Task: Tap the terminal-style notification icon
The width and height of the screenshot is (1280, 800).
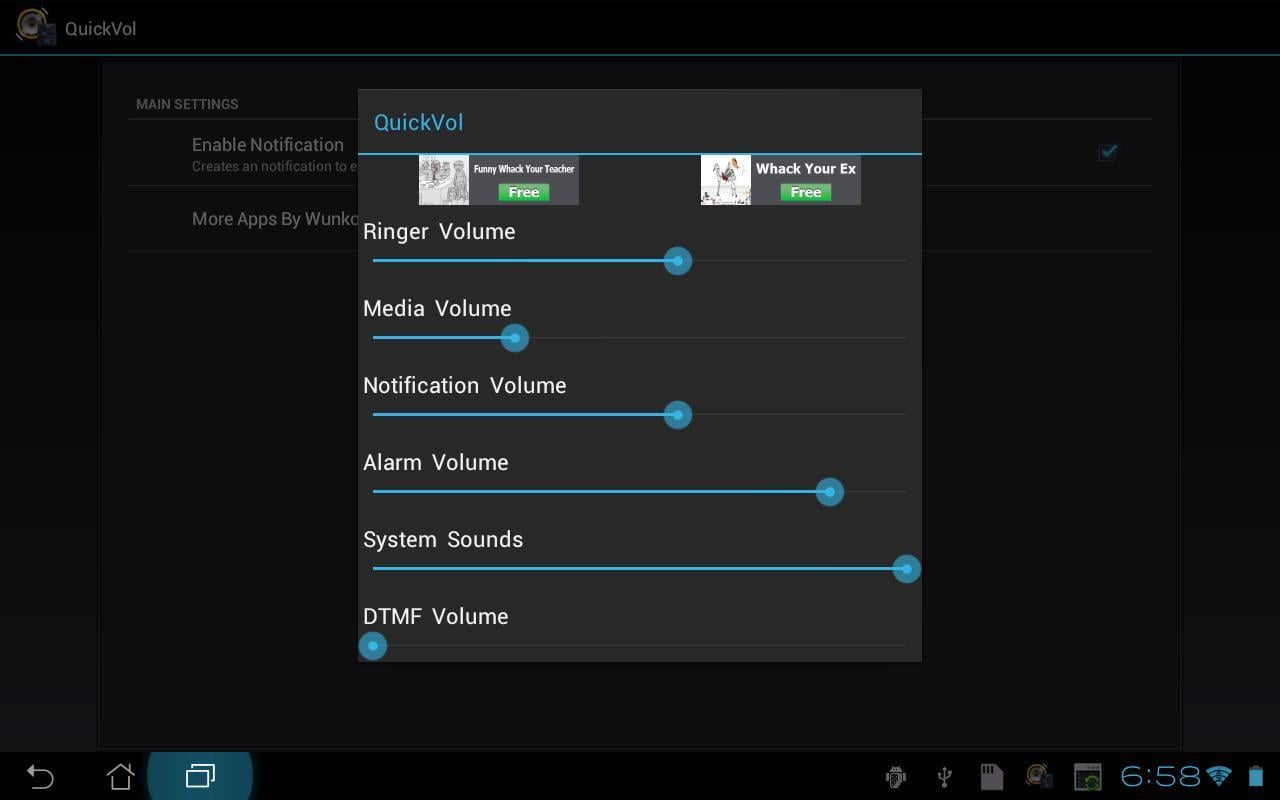Action: coord(1087,776)
